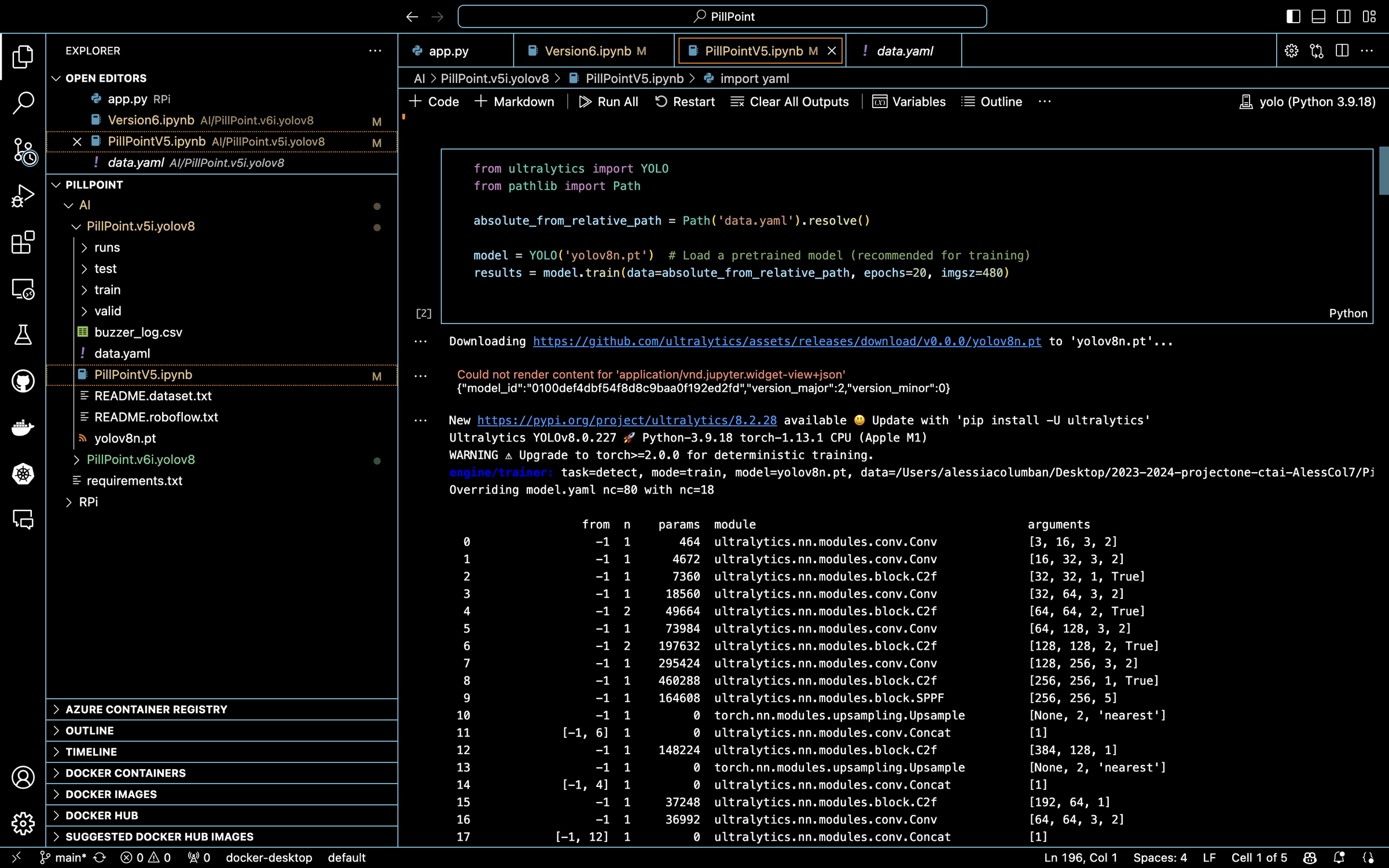Open the Run and Debug view
Viewport: 1389px width, 868px height.
[23, 196]
